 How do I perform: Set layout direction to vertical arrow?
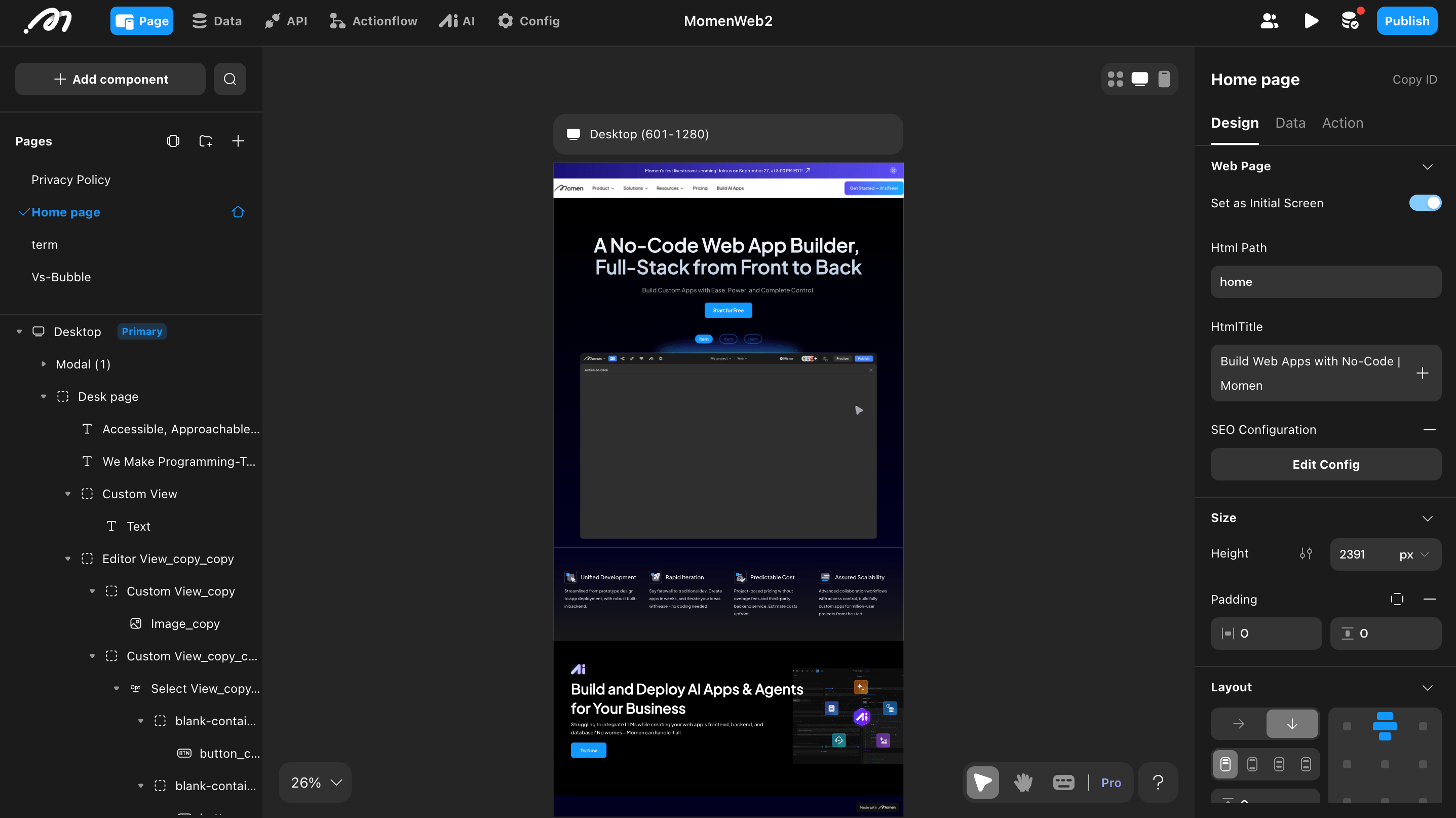[1291, 724]
